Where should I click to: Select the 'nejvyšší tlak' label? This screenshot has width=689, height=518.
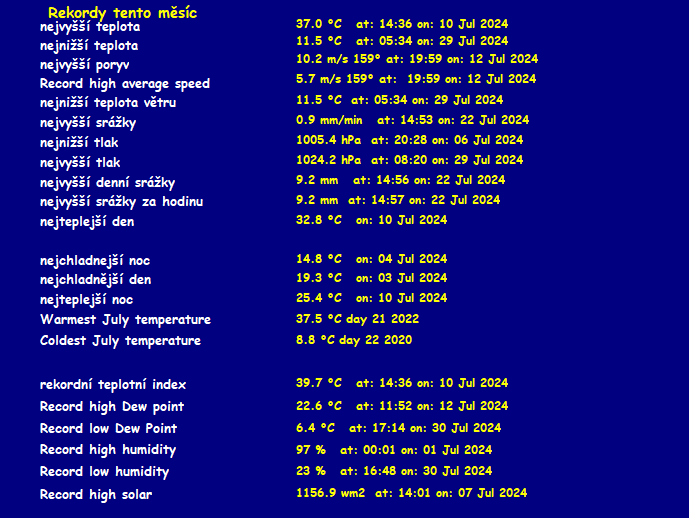80,163
